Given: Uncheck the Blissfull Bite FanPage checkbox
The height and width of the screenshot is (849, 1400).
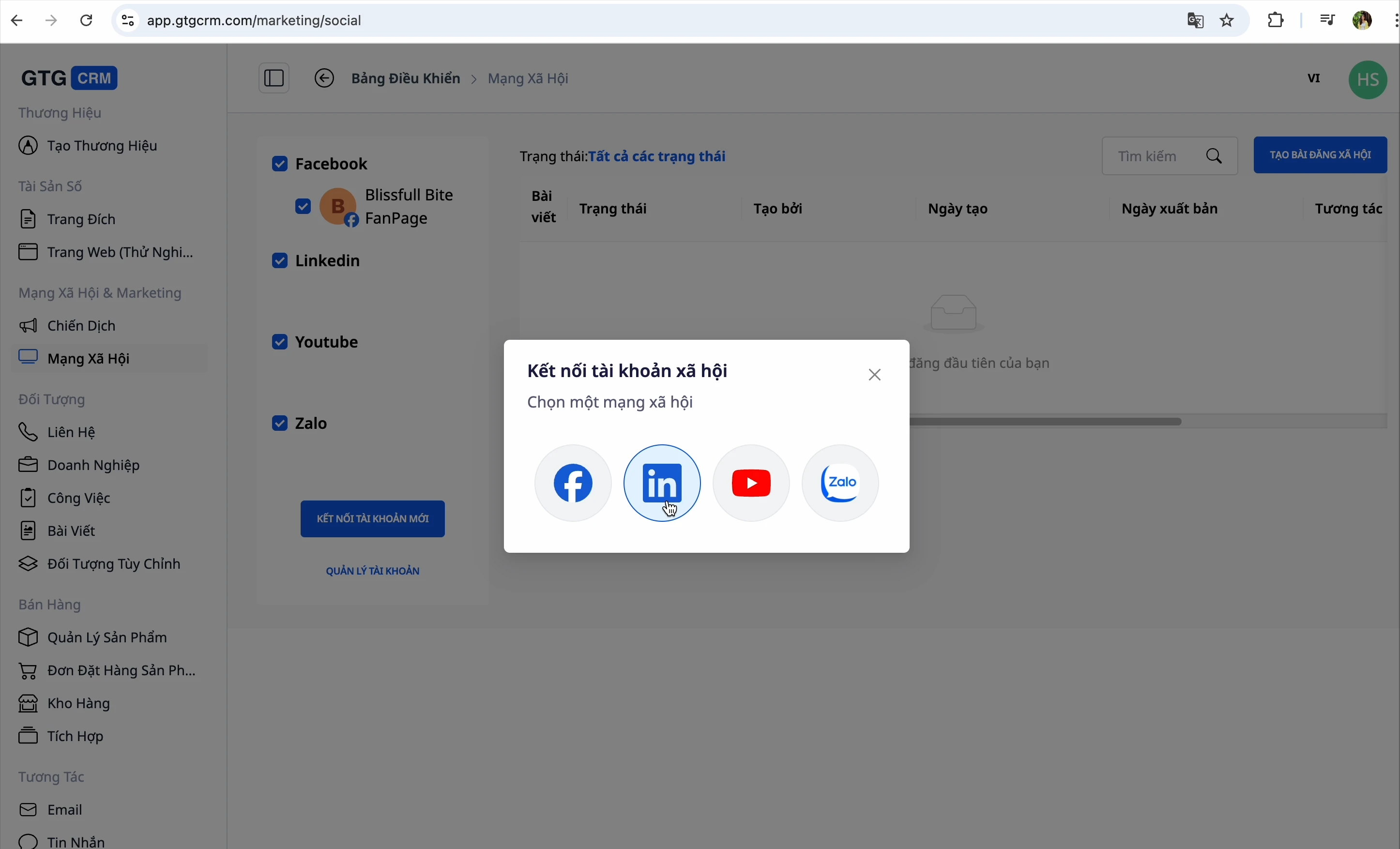Looking at the screenshot, I should pyautogui.click(x=303, y=206).
